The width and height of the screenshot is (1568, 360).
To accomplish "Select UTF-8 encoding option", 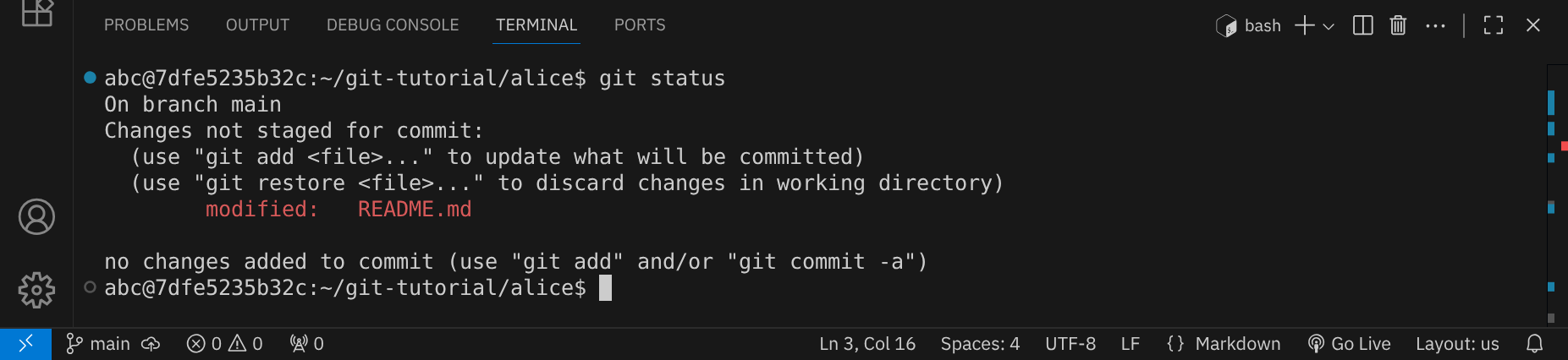I will coord(1070,343).
